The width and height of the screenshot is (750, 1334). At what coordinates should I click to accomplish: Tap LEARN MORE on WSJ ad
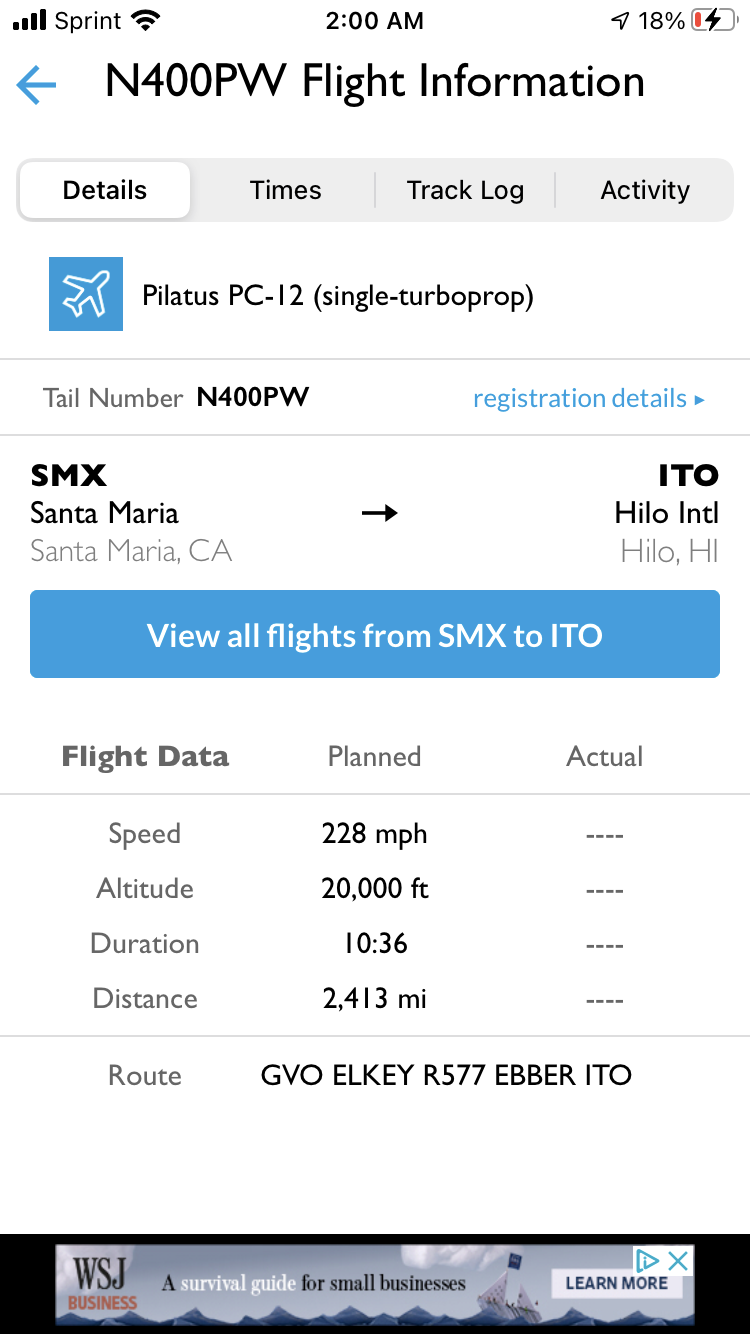616,1283
